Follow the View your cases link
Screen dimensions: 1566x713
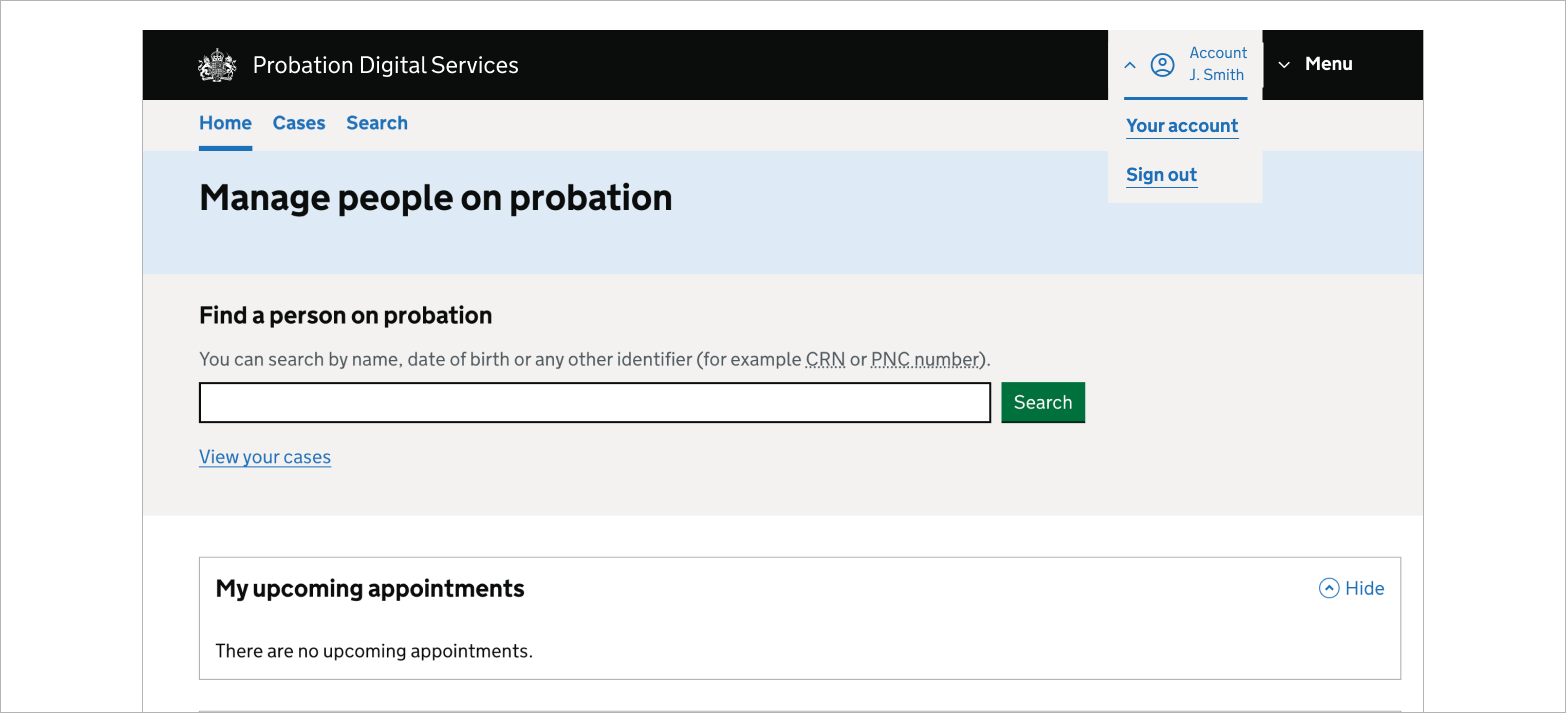(265, 456)
